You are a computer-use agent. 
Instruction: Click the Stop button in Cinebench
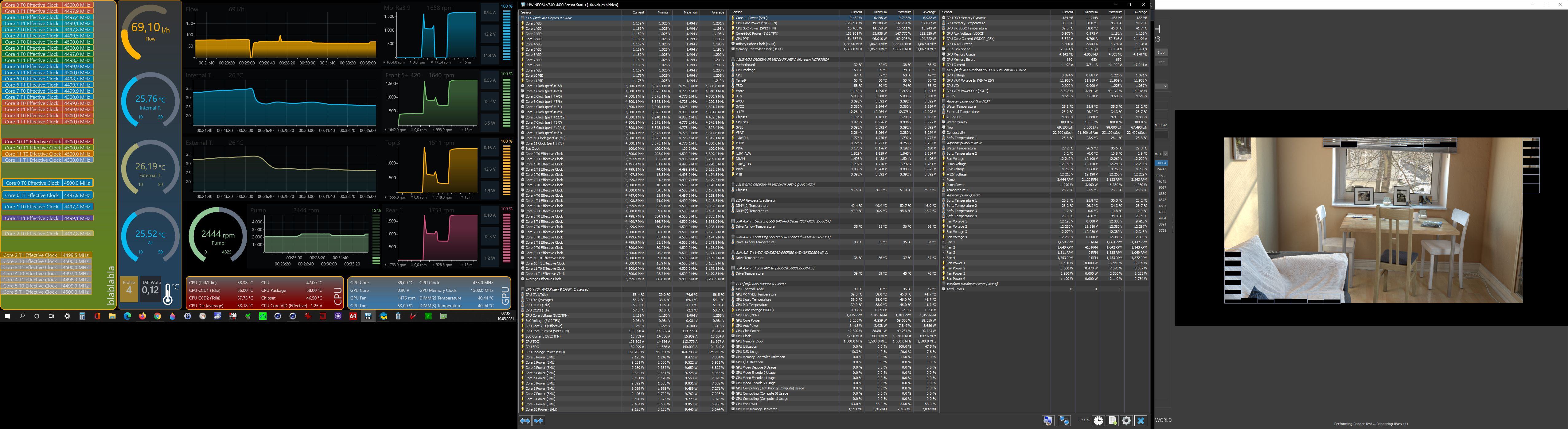click(x=1161, y=52)
